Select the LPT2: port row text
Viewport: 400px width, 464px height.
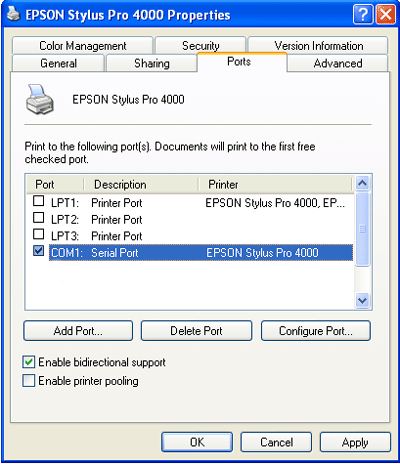pyautogui.click(x=65, y=219)
